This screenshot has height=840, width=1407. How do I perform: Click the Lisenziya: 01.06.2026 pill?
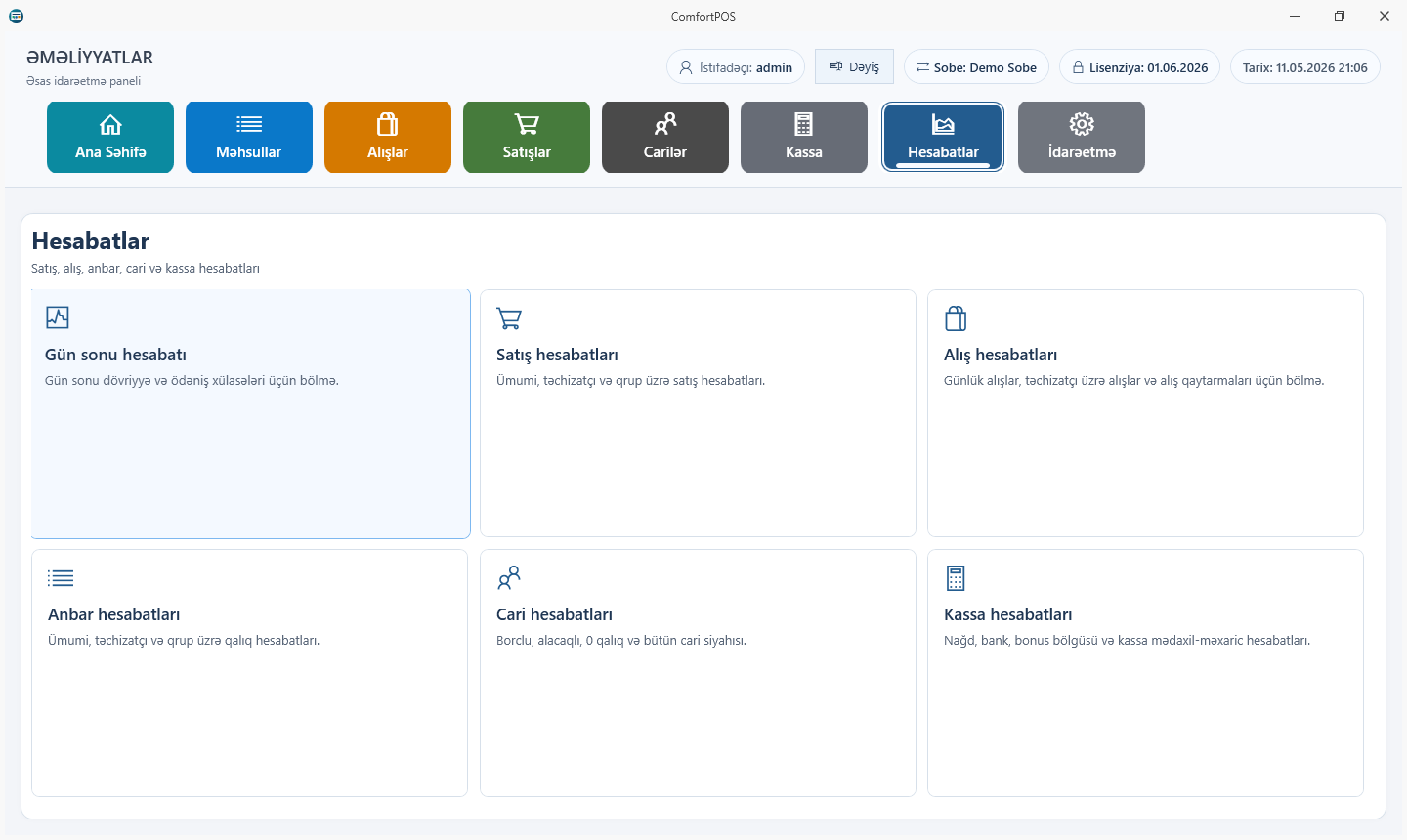coord(1139,67)
